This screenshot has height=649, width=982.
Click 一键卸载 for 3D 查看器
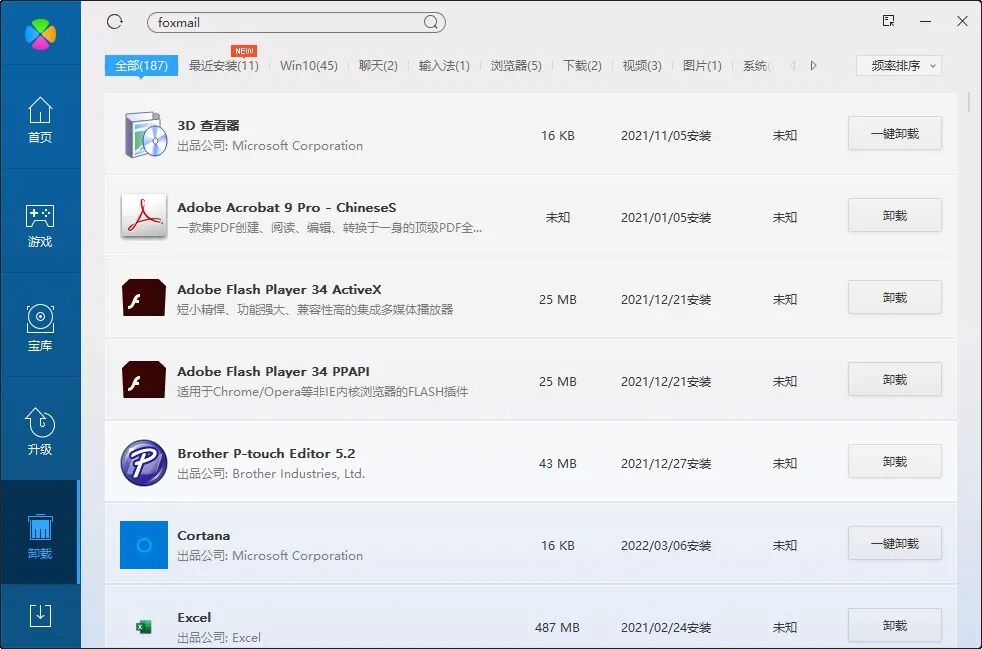pos(895,133)
